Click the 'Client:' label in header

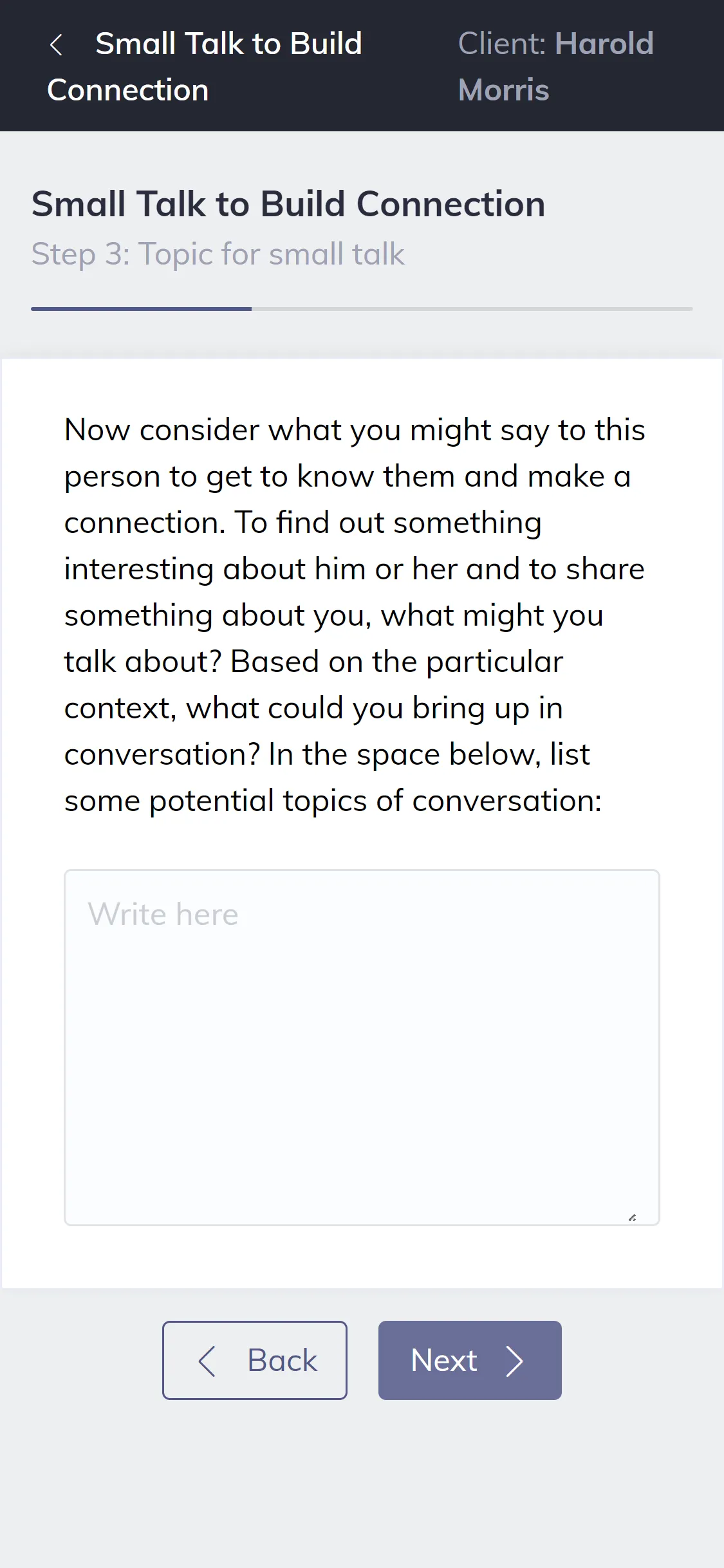502,44
